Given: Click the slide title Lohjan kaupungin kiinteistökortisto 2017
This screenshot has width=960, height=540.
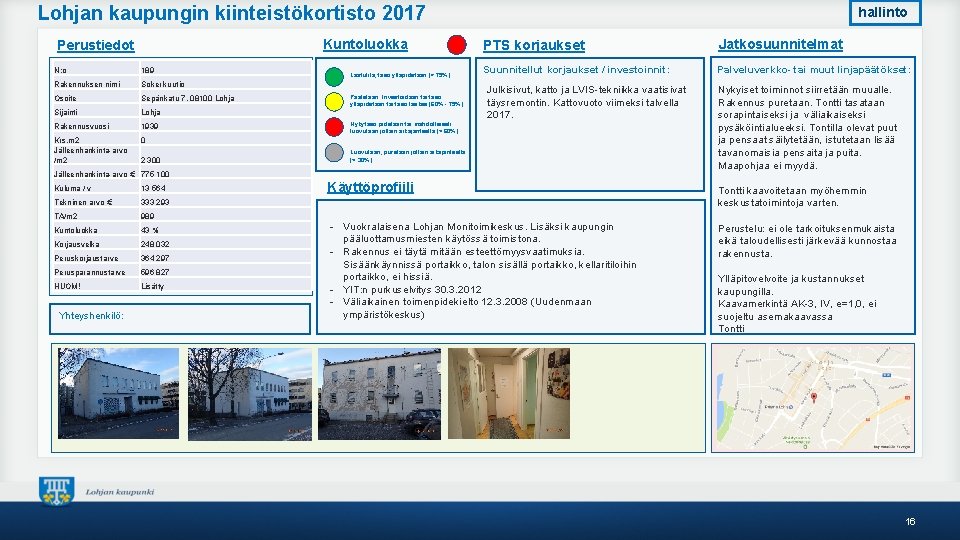Looking at the screenshot, I should (231, 13).
